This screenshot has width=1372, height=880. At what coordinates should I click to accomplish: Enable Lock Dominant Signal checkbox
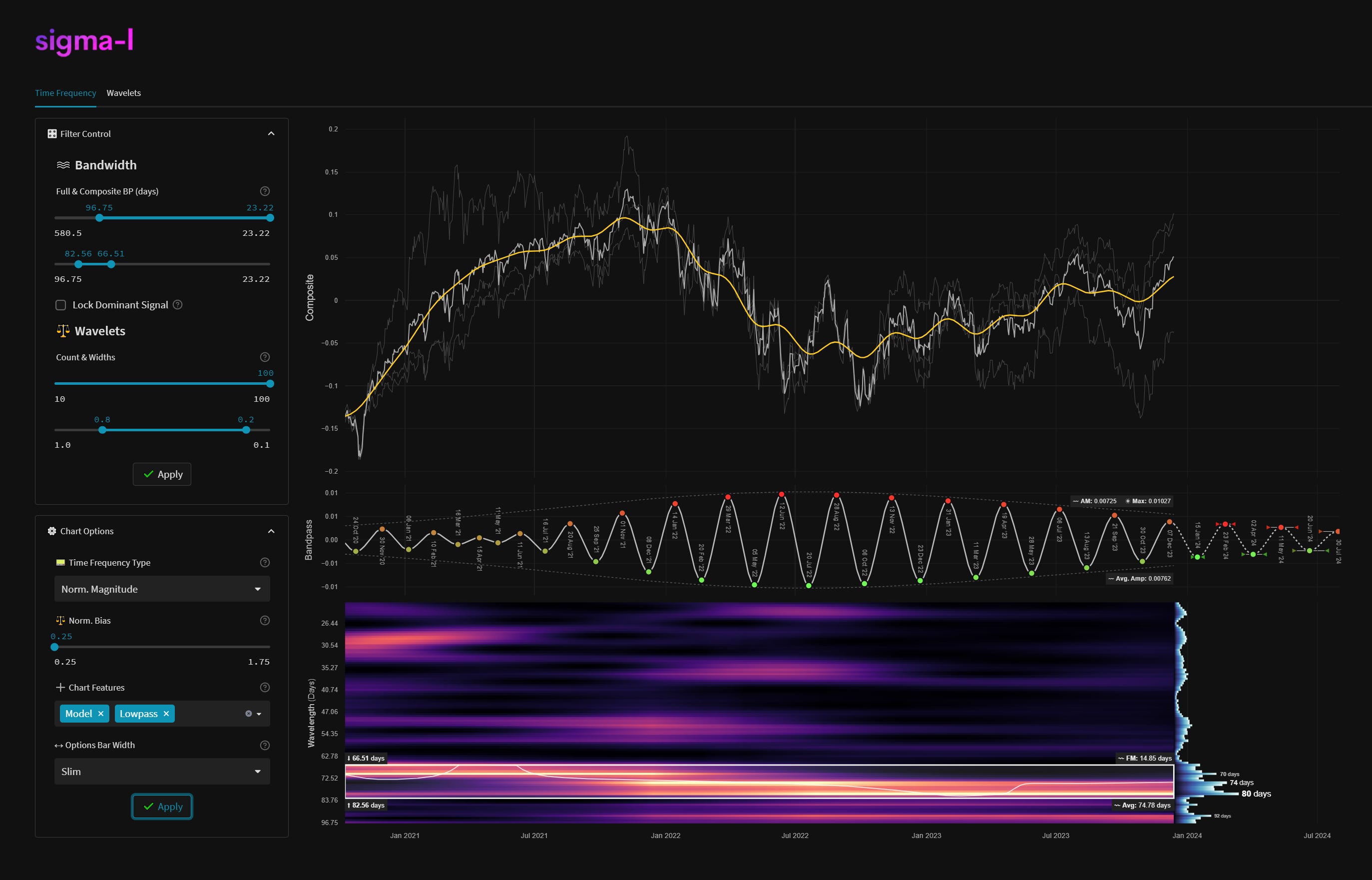[60, 305]
